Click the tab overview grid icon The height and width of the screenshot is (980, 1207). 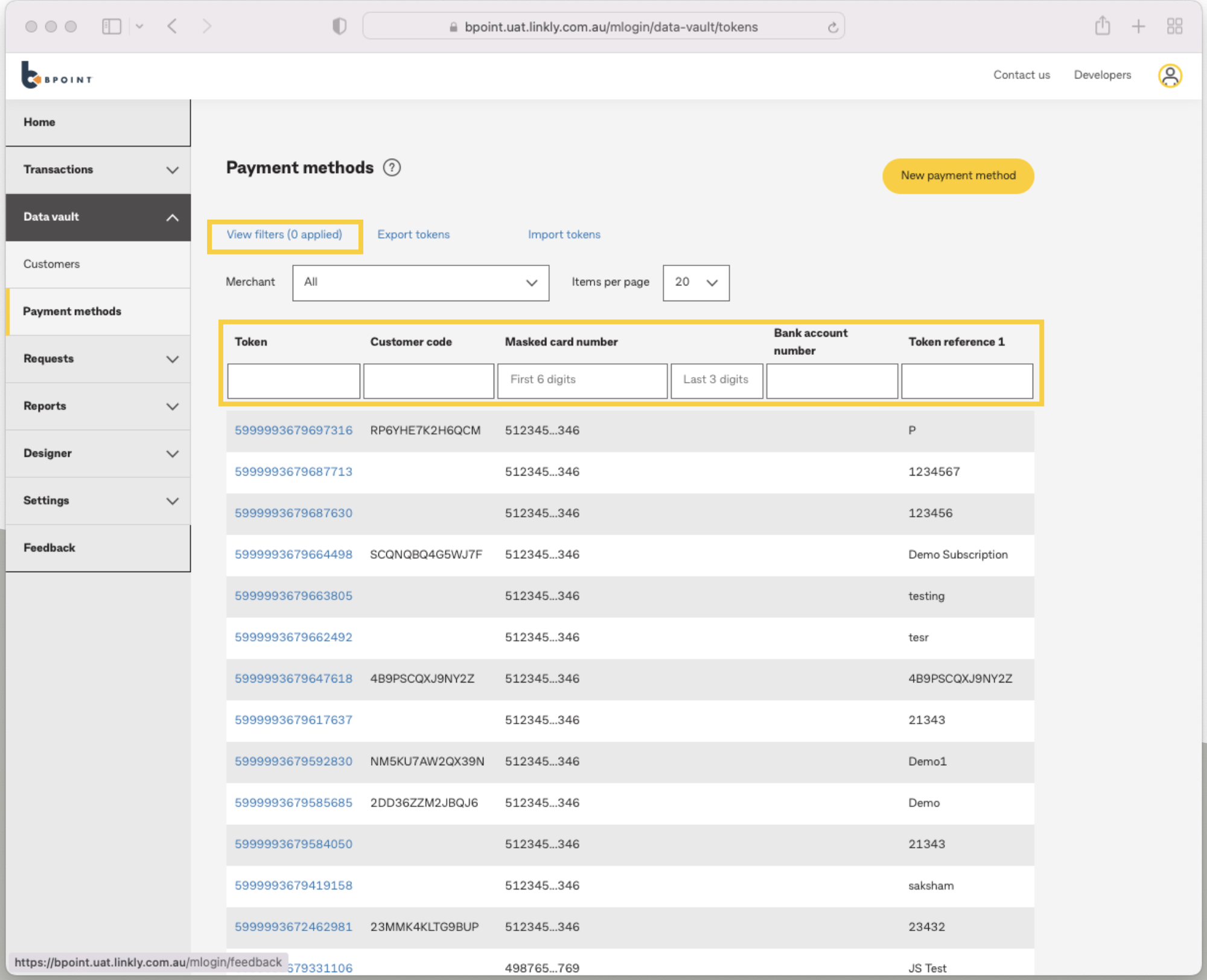click(1174, 26)
